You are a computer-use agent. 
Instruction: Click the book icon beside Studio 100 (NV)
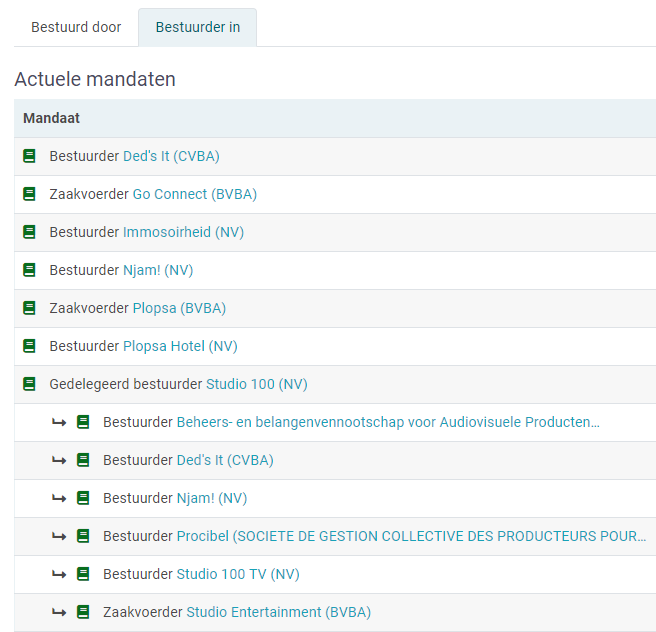click(29, 384)
